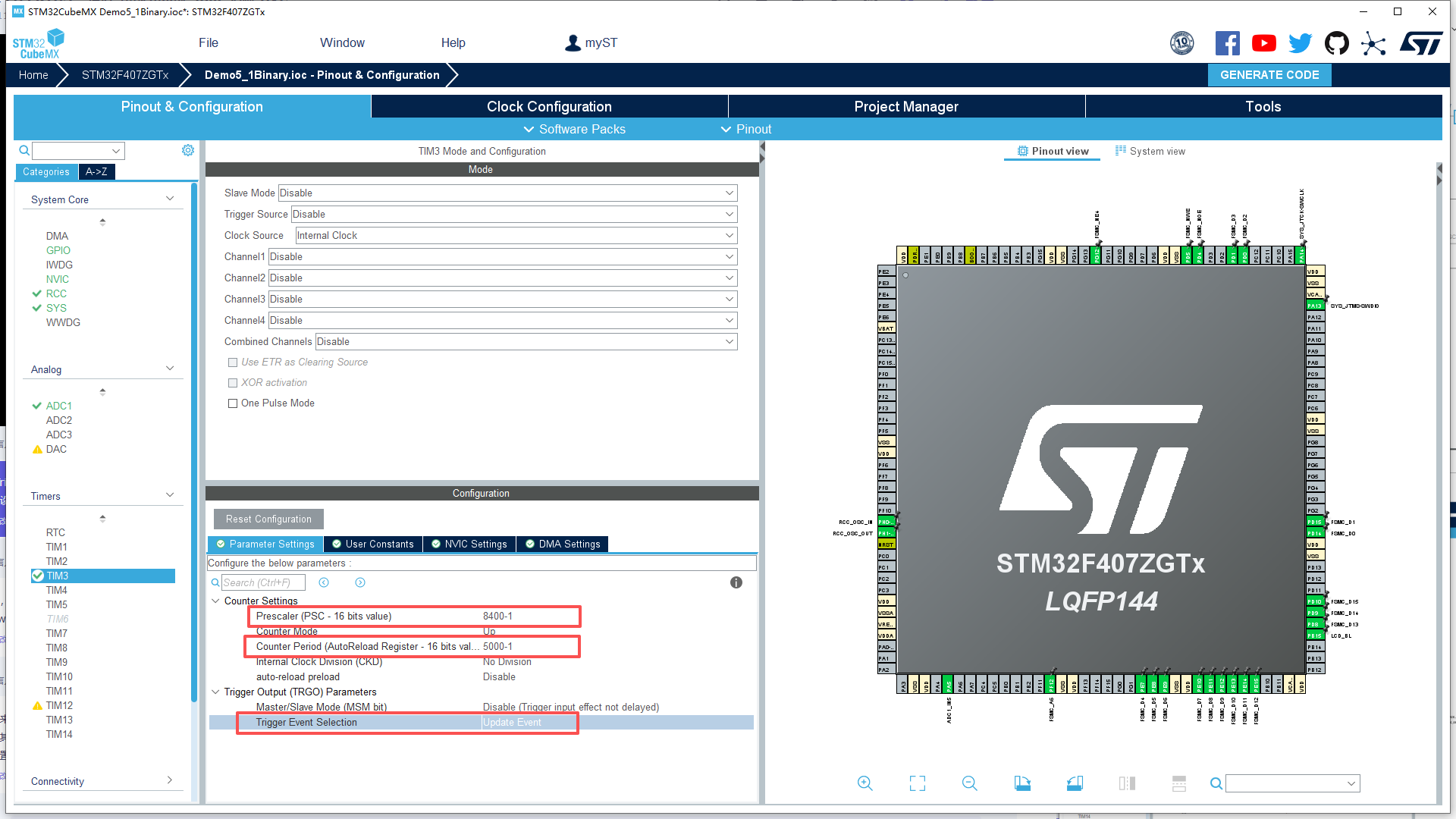Open the Clock Source dropdown
The width and height of the screenshot is (1456, 819).
click(x=516, y=236)
